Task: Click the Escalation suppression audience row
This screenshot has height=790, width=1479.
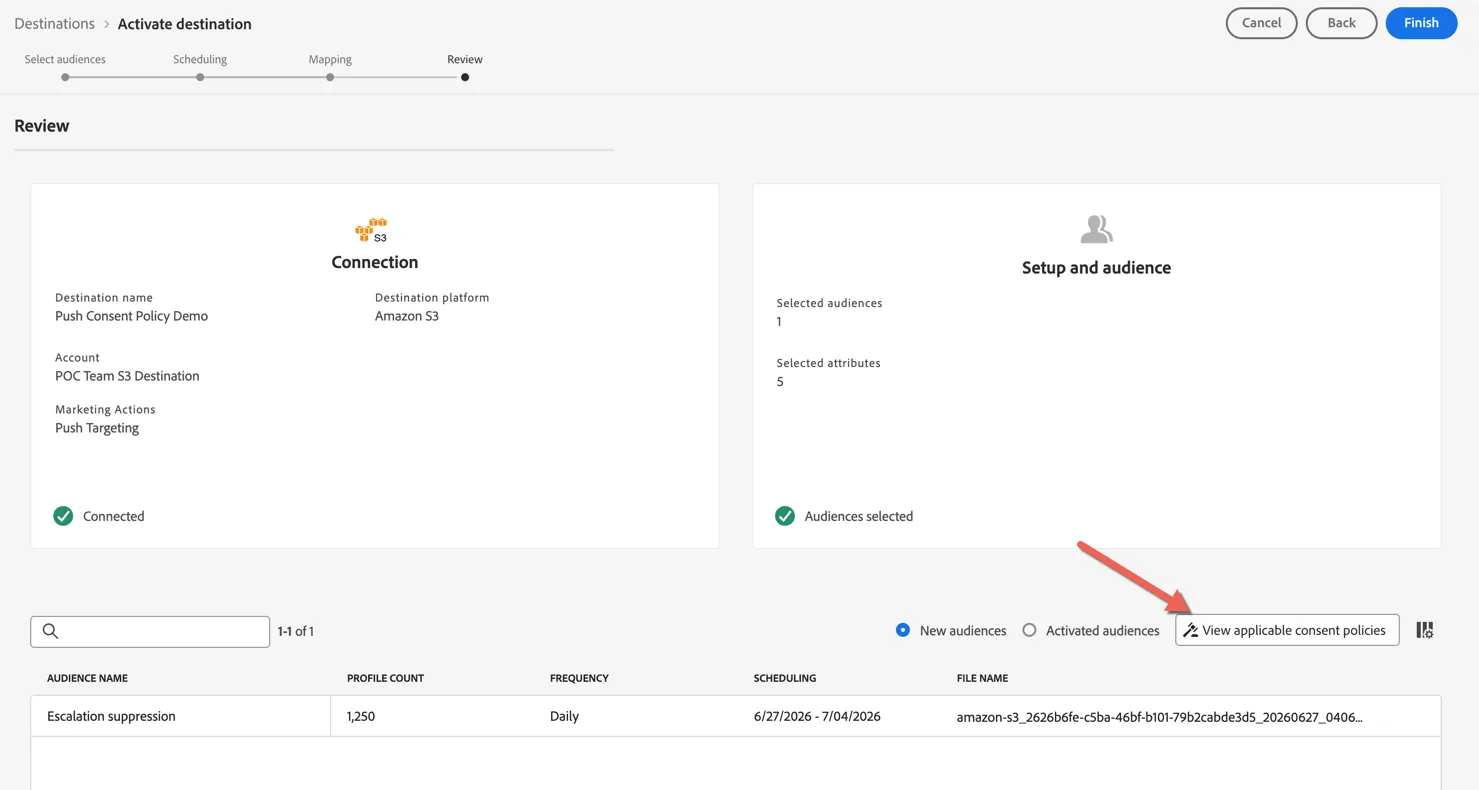Action: (736, 716)
